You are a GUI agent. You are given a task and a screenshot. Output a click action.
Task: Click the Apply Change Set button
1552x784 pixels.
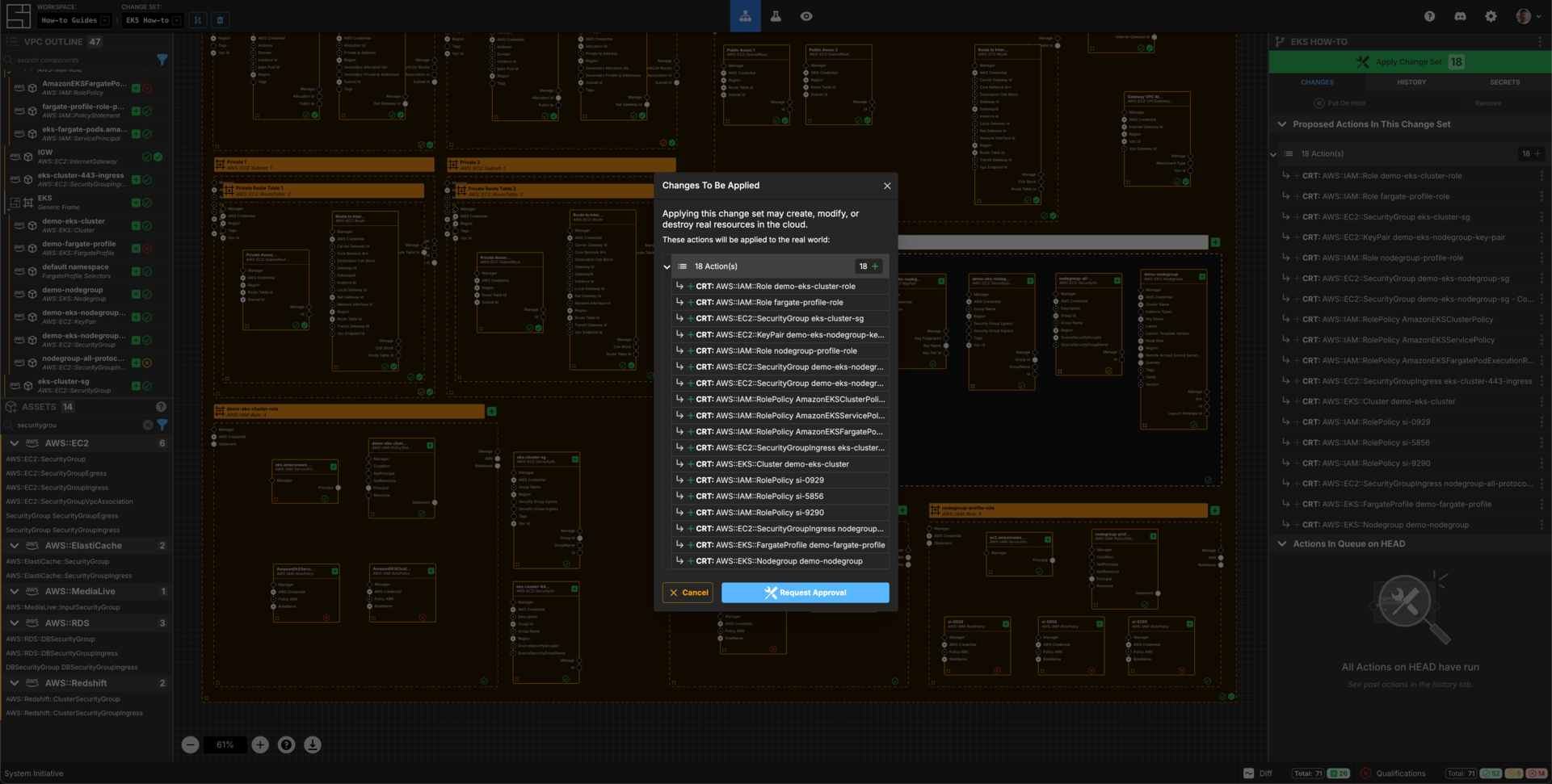tap(1410, 62)
